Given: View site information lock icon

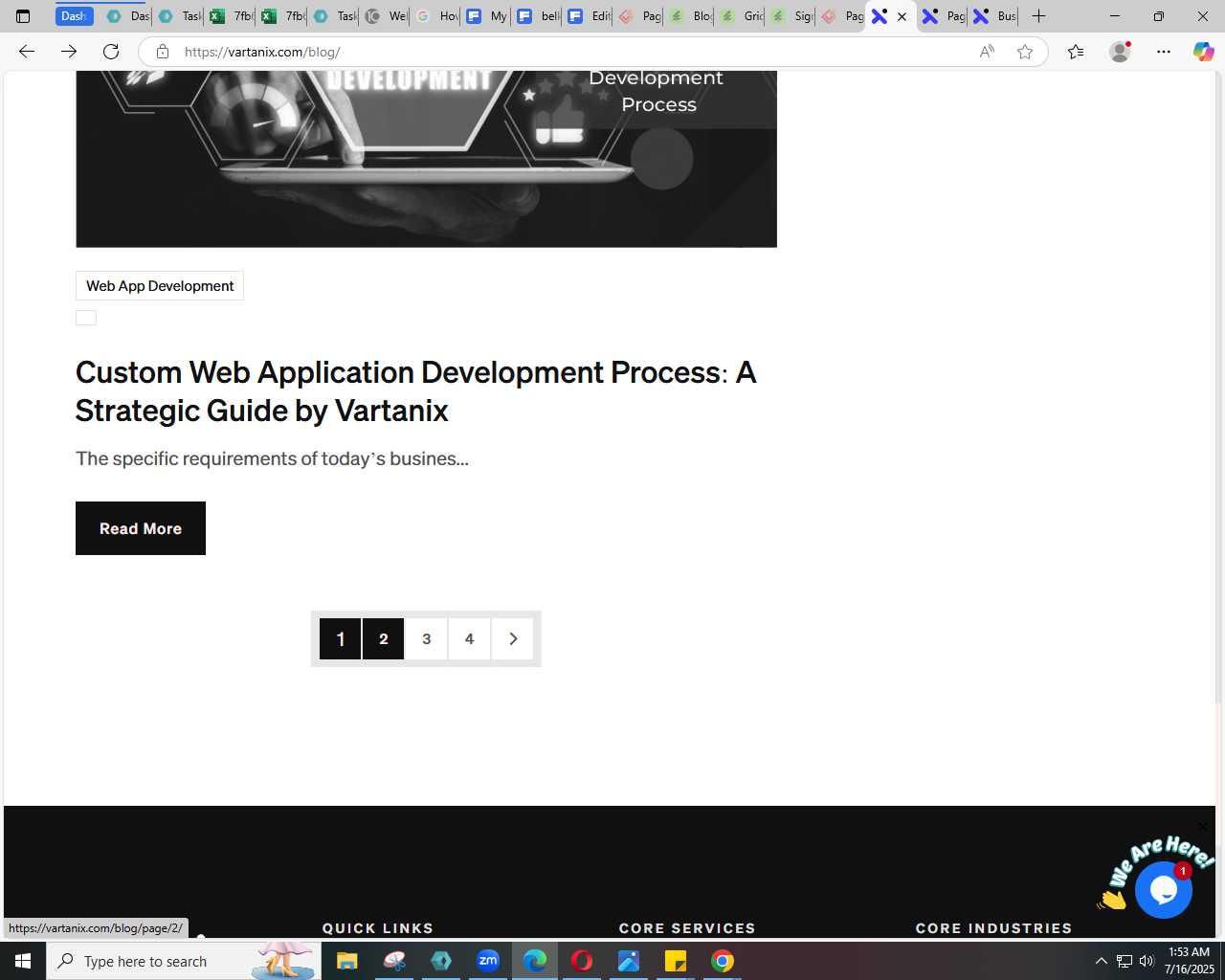Looking at the screenshot, I should [163, 52].
